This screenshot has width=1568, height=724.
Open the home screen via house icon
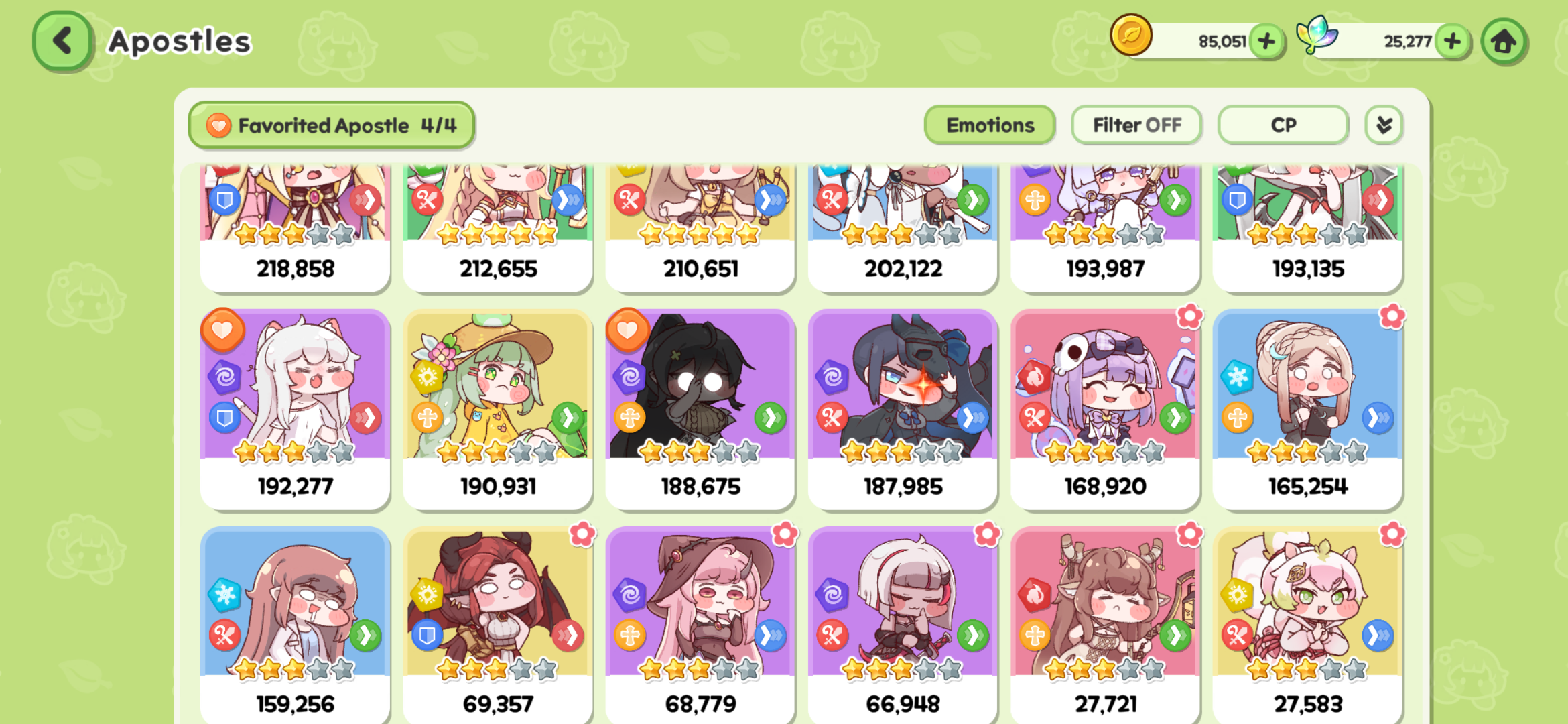coord(1504,42)
